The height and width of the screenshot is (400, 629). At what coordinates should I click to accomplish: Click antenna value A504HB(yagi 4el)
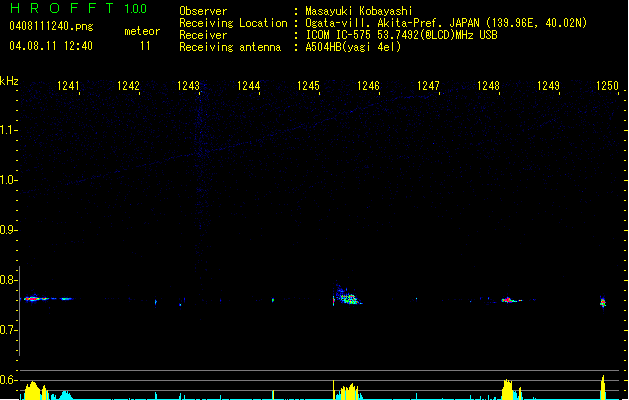click(353, 47)
